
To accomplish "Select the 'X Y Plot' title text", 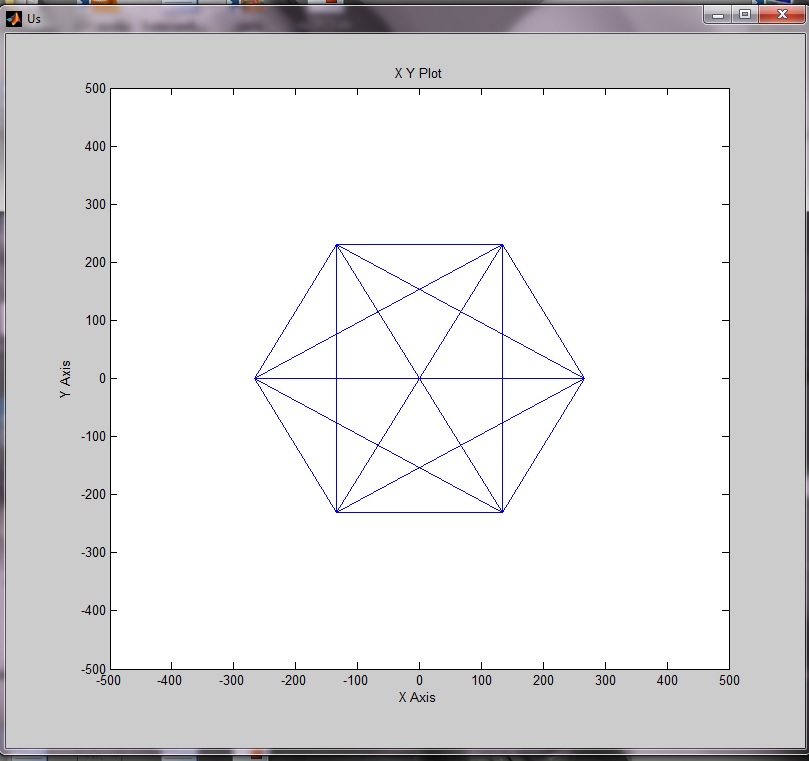I will click(x=419, y=73).
